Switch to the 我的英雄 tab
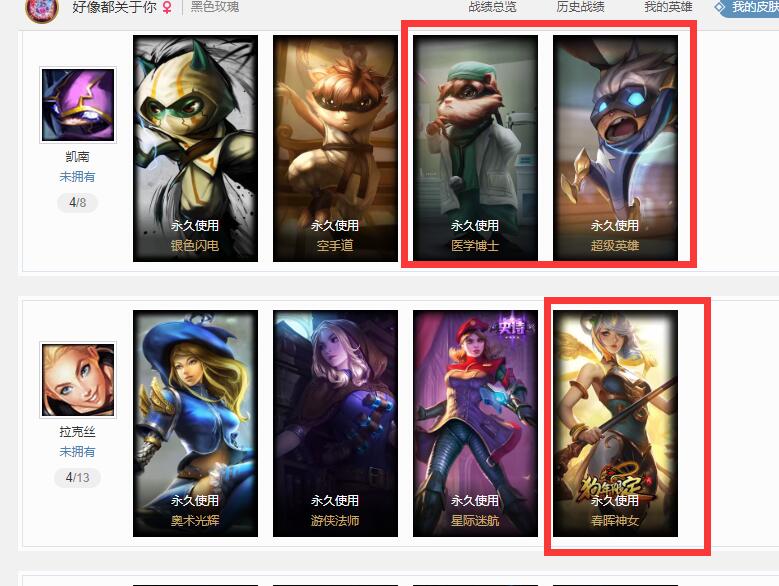 pyautogui.click(x=668, y=7)
